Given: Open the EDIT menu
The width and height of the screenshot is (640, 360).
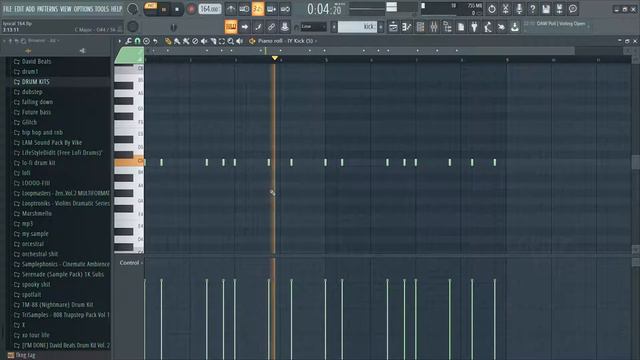Looking at the screenshot, I should [x=19, y=9].
